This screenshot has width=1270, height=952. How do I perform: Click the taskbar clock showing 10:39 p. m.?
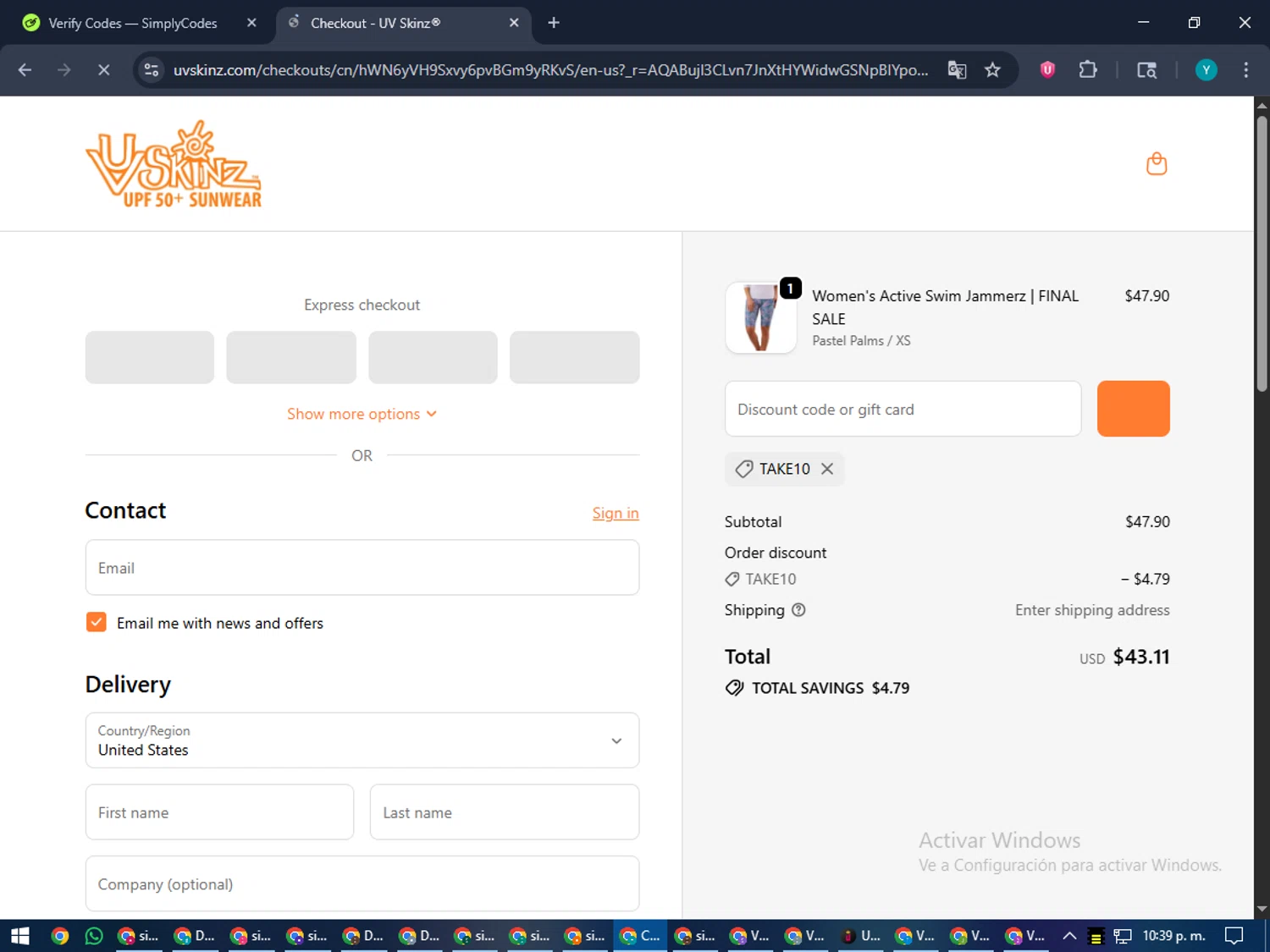(x=1173, y=936)
